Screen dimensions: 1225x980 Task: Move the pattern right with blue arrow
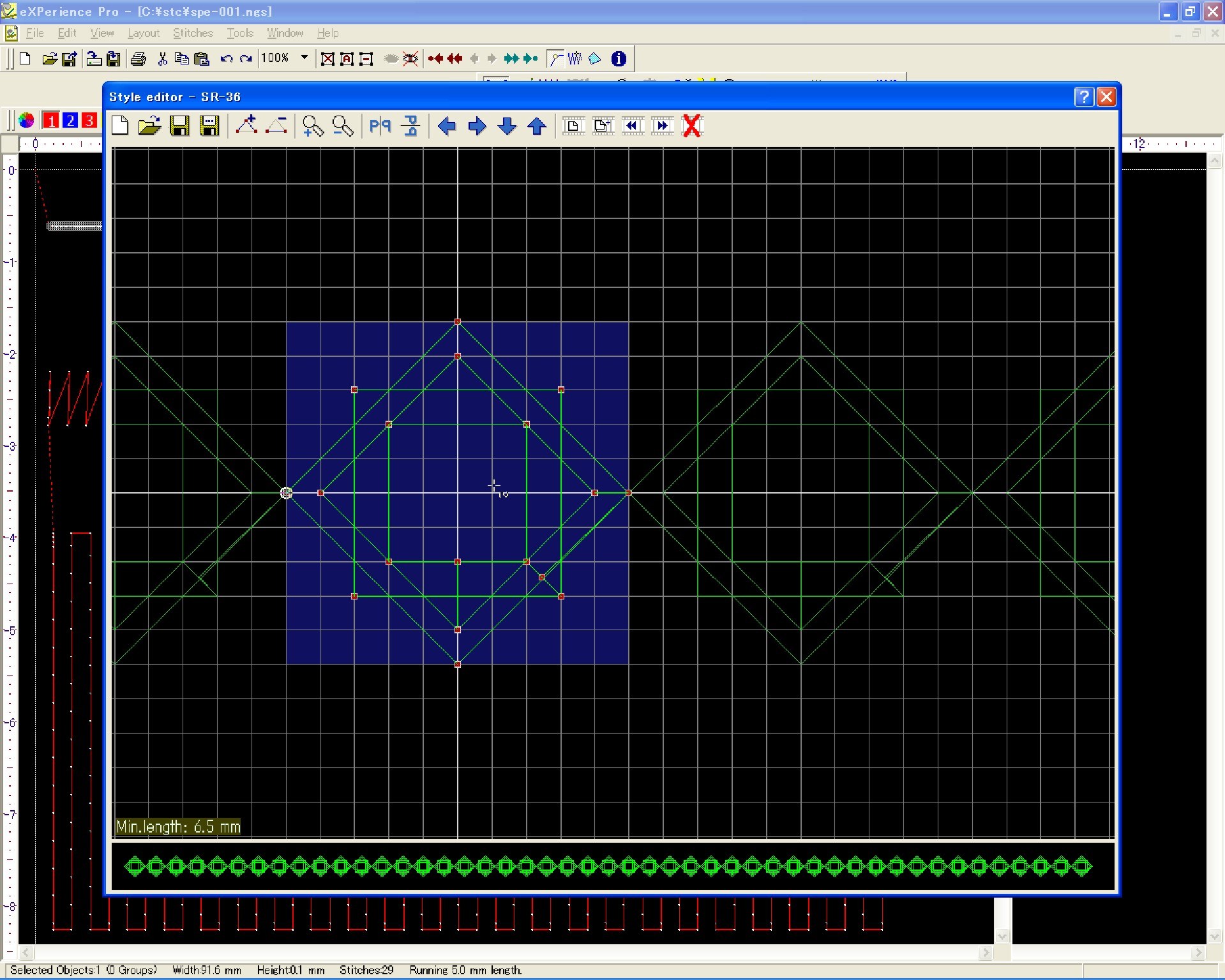[477, 126]
